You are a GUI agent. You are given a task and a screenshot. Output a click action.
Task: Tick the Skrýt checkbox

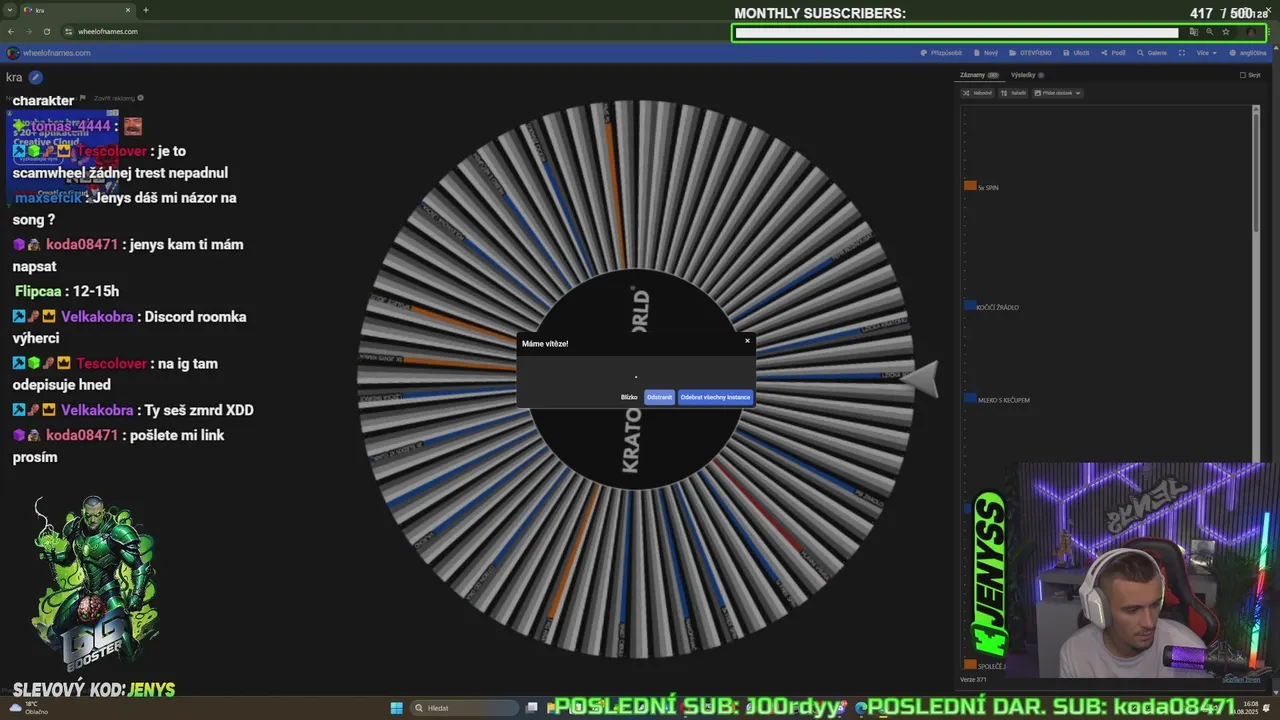1243,75
